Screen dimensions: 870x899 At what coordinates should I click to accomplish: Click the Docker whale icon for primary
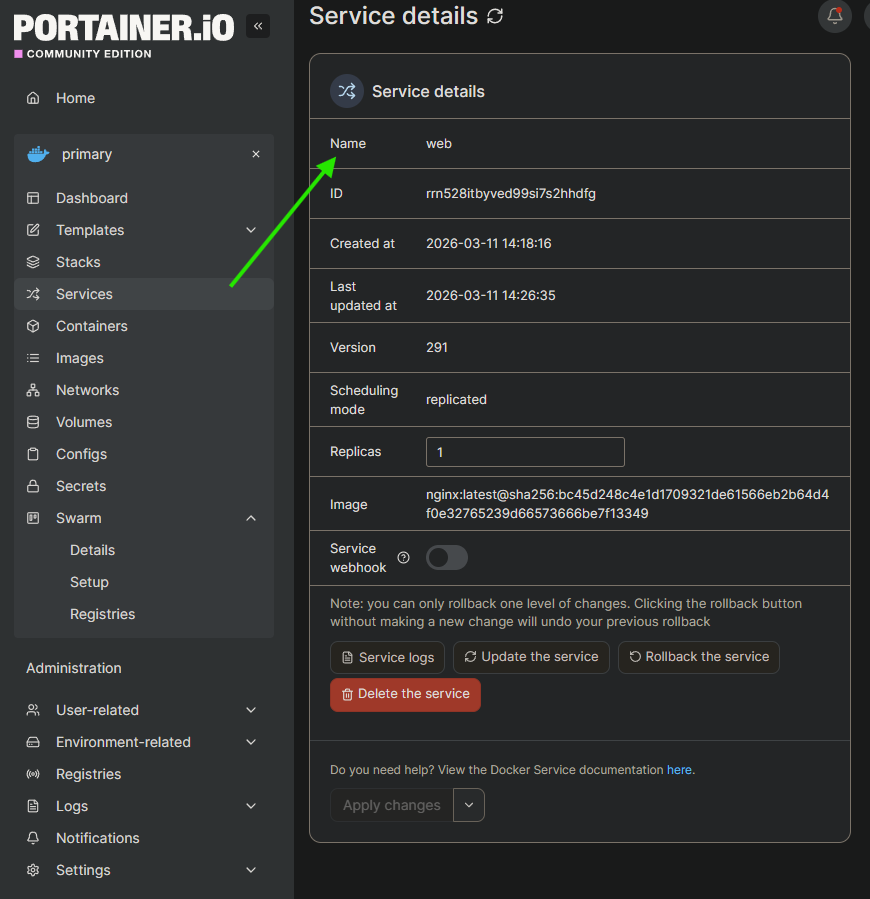point(38,154)
